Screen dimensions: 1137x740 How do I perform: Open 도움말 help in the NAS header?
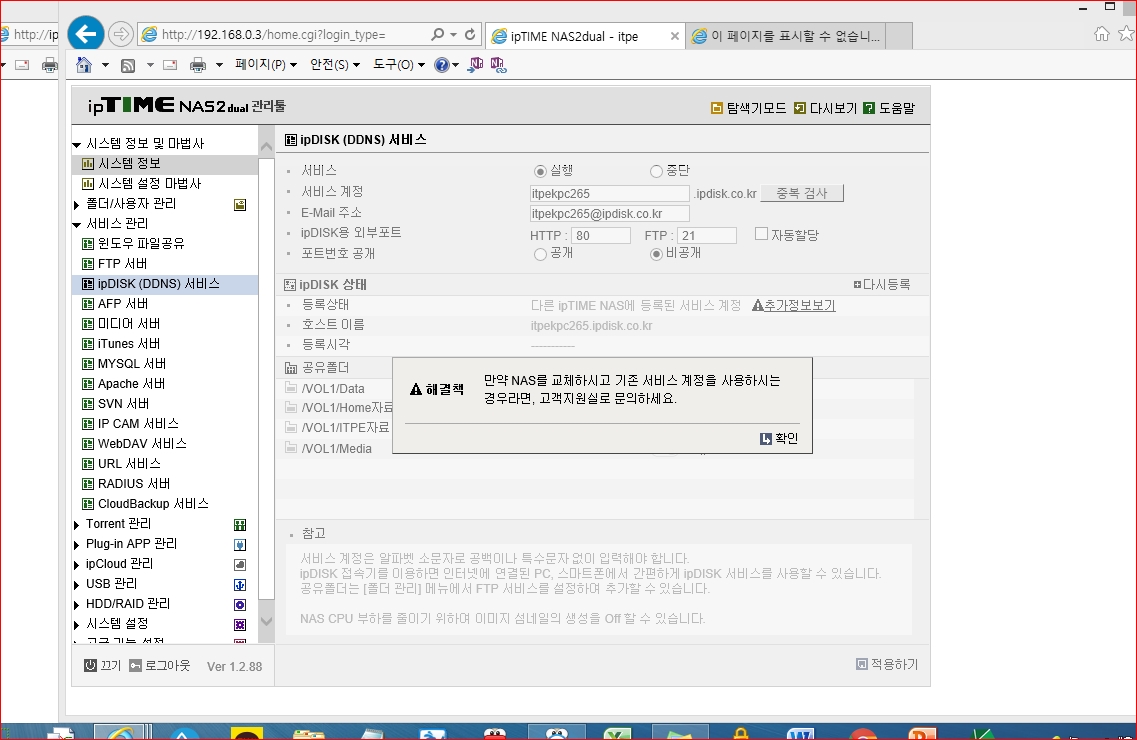[x=889, y=108]
